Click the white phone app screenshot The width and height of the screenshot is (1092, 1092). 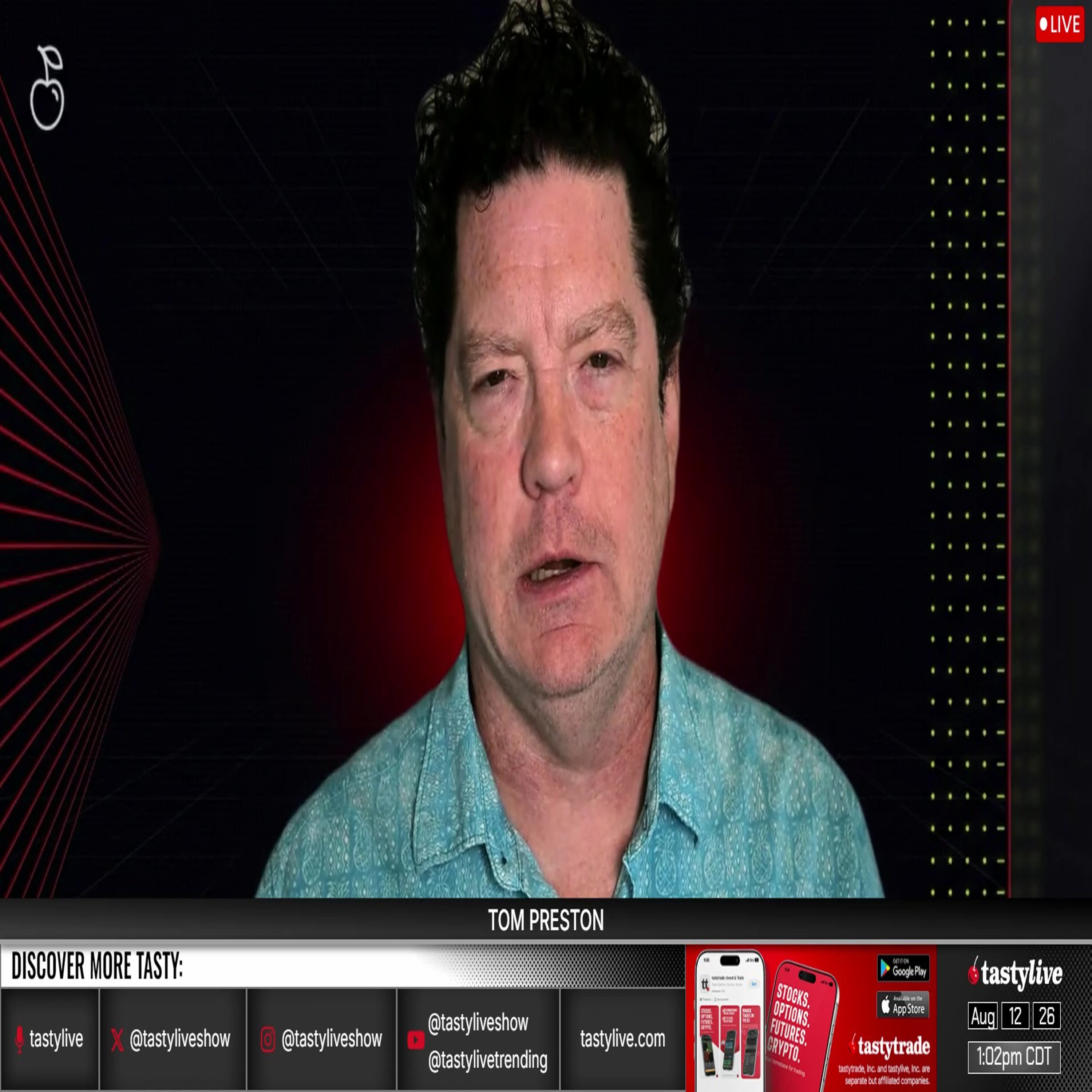[730, 1020]
